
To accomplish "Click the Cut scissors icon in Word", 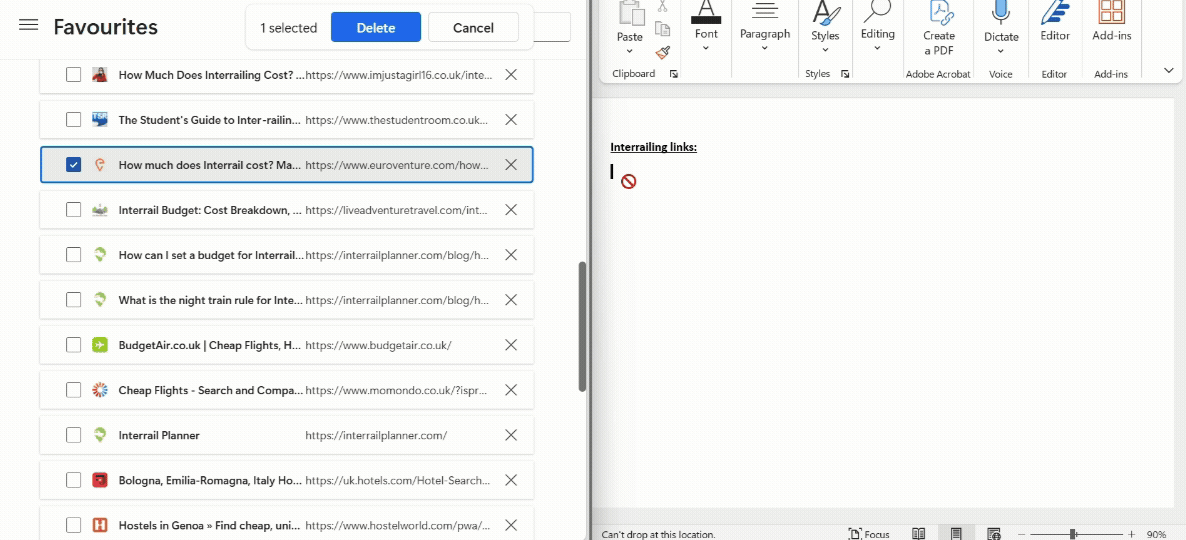I will coord(663,6).
